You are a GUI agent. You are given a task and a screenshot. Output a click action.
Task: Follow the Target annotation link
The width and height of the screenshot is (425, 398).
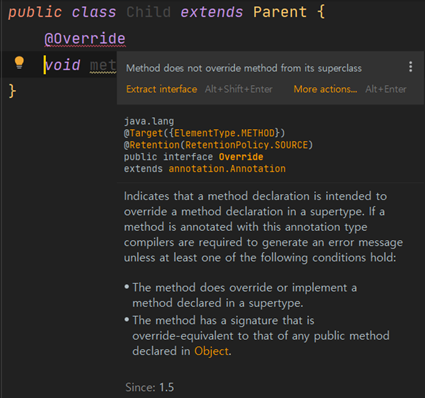tap(146, 133)
